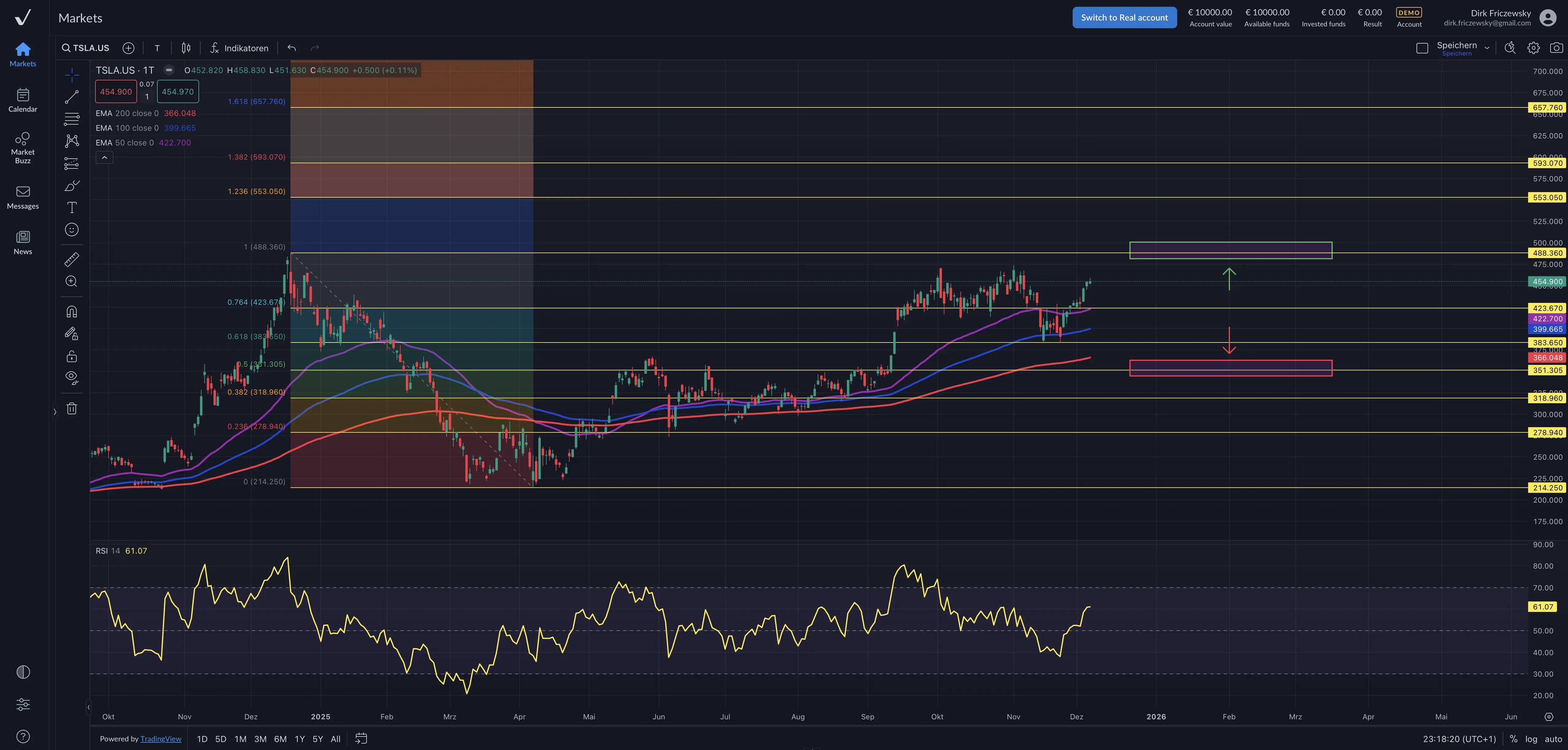Open the Fibonacci retracement tool group
Screen dimensions: 1568x750
pos(72,119)
